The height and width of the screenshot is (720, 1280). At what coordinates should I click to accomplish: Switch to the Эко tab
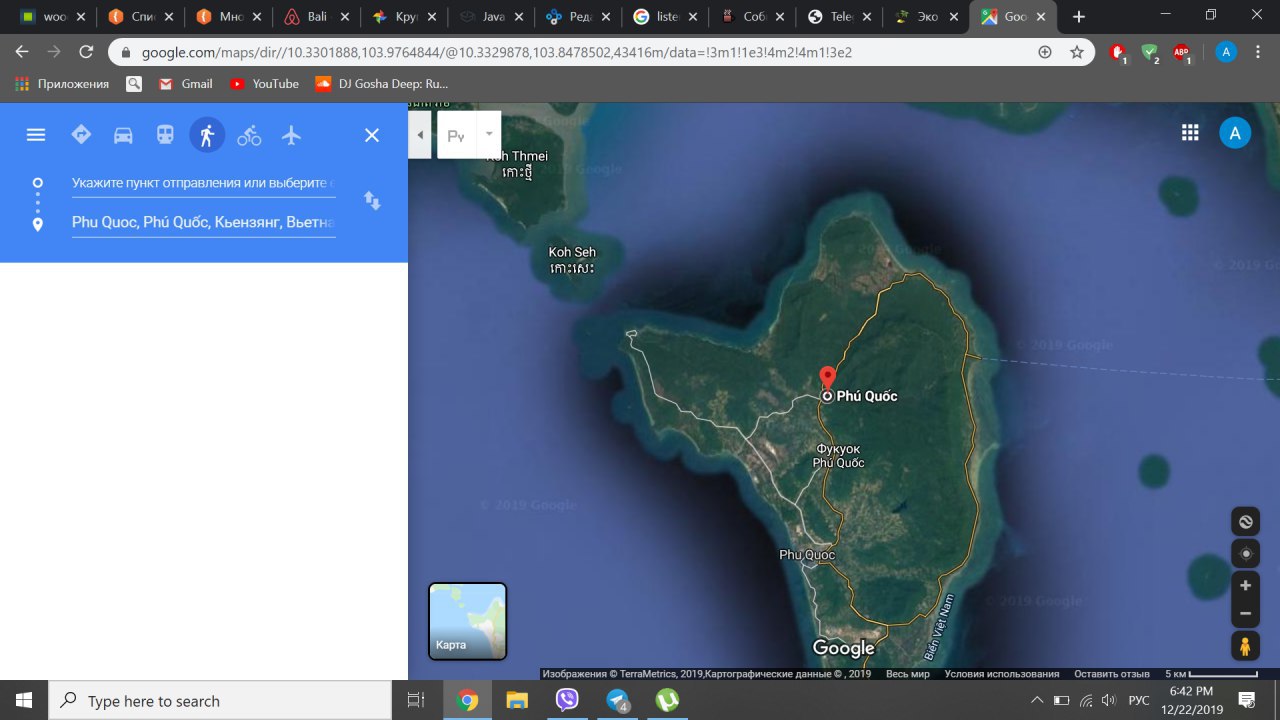tap(927, 17)
